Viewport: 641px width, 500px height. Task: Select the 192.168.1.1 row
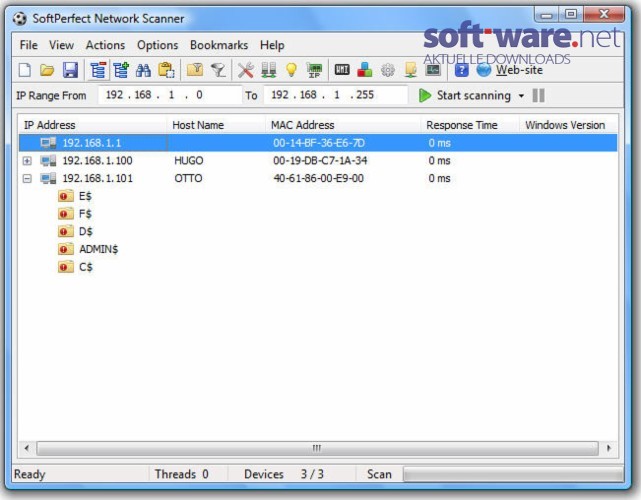[318, 143]
